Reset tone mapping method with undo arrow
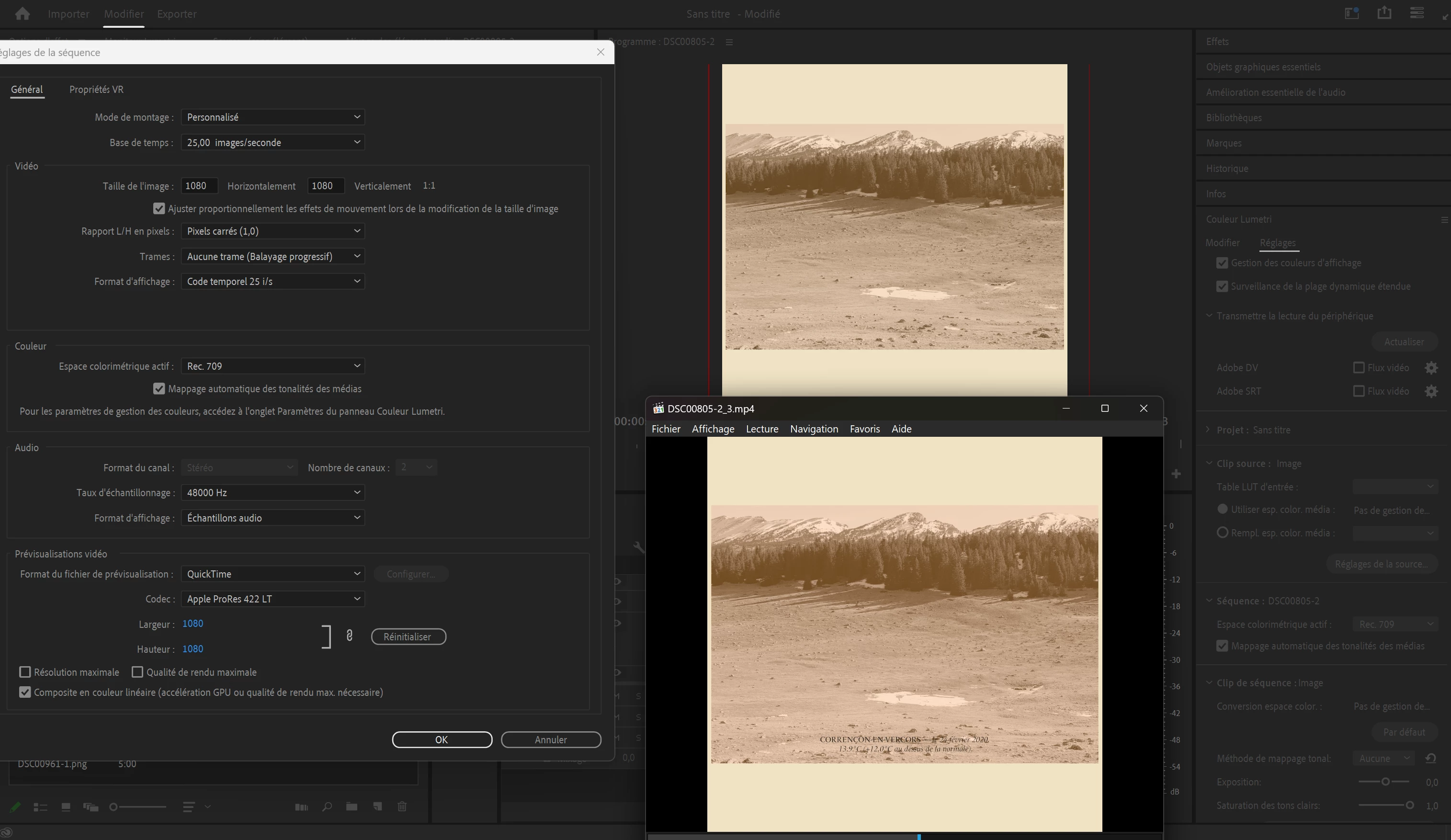 1431,758
